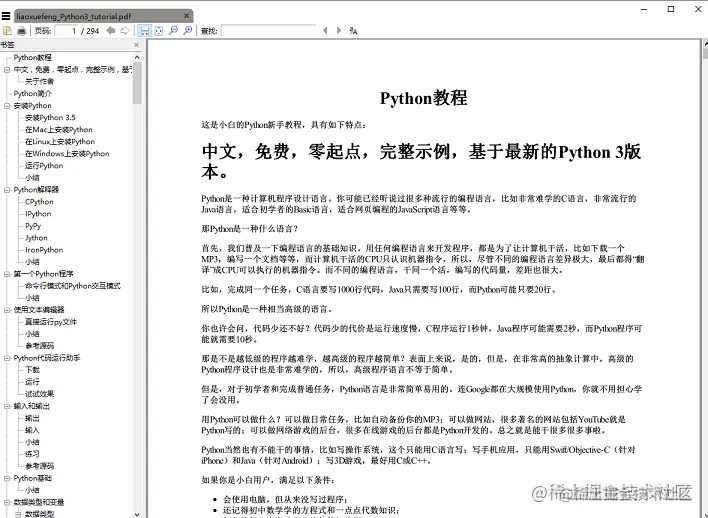The image size is (708, 518).
Task: Open the 直接运行py文件 bookmark
Action: tap(51, 322)
